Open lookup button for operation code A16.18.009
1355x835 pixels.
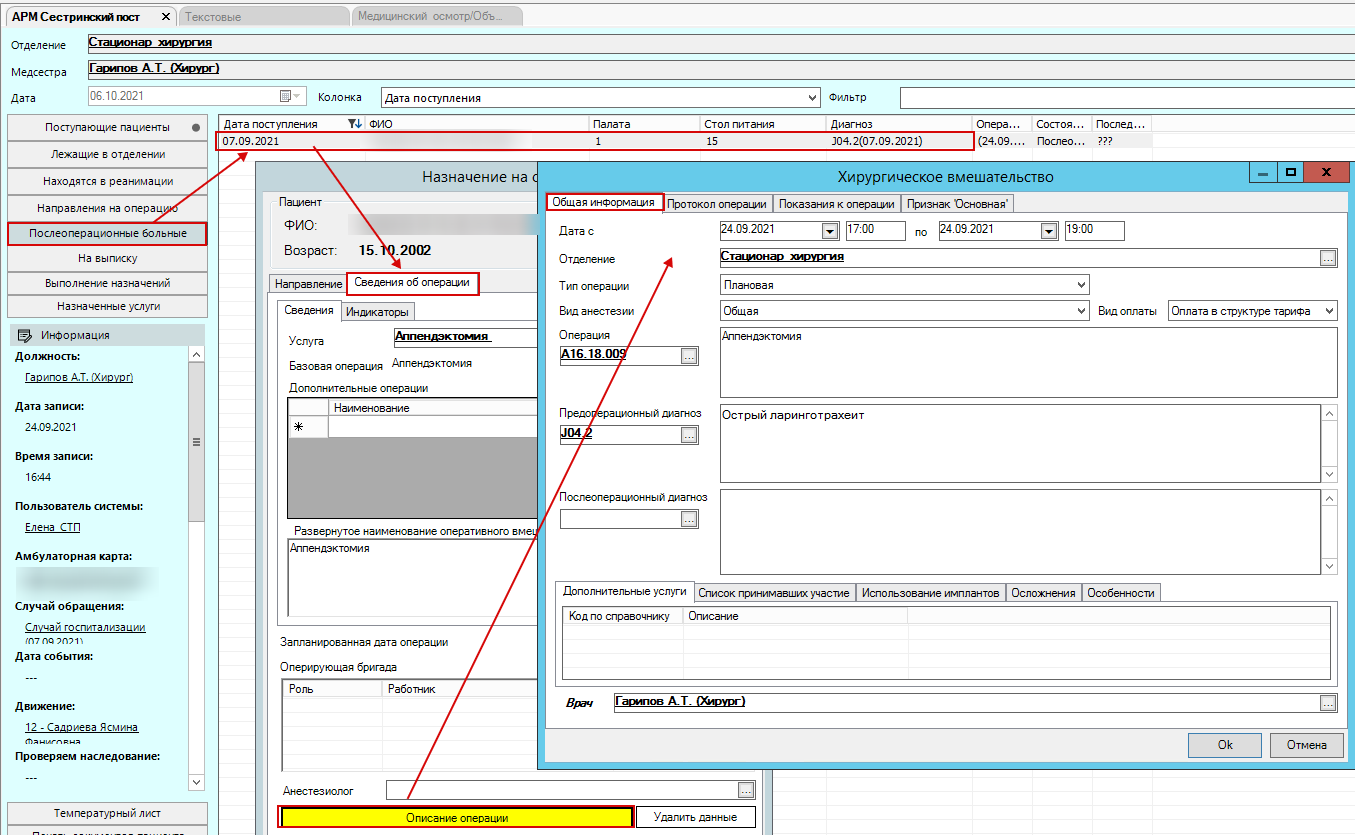pos(688,355)
